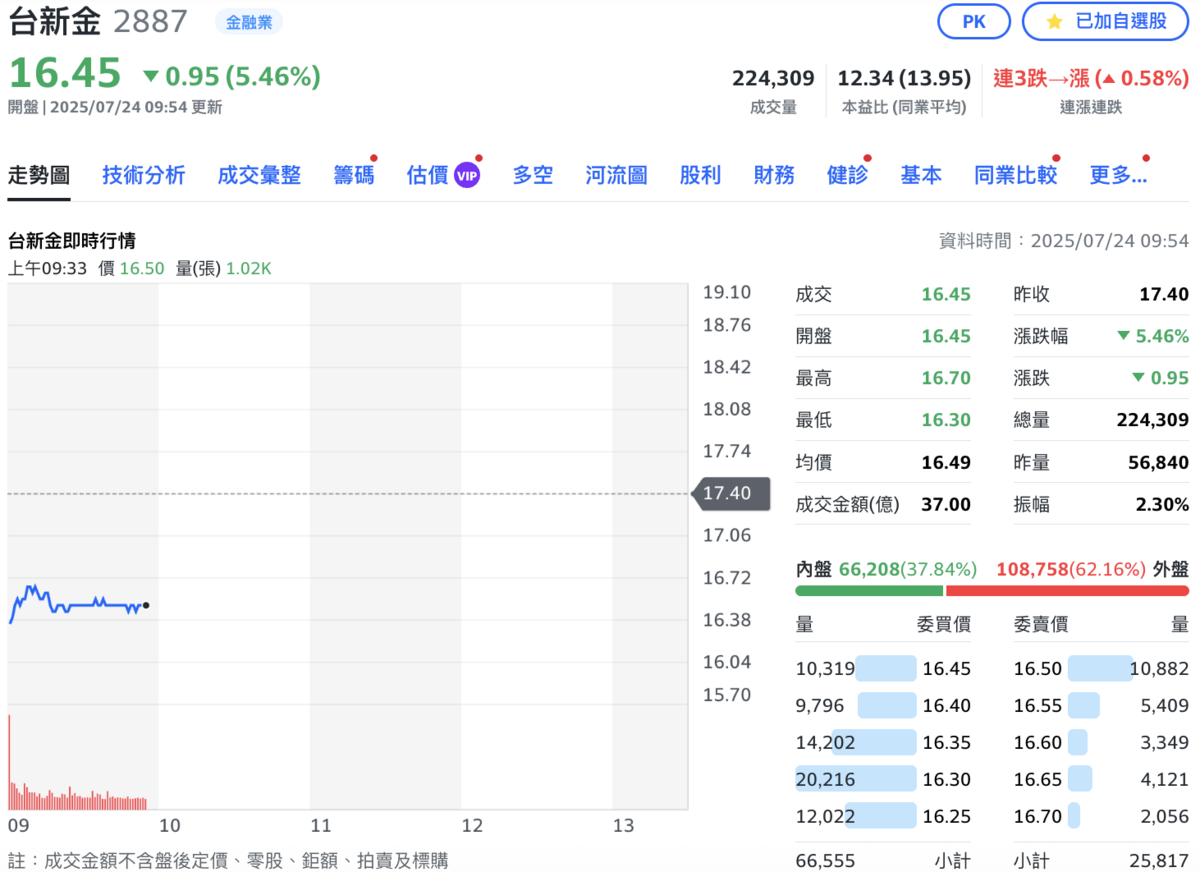Click the 已加自選股 watchlist button
The image size is (1200, 872).
(x=1105, y=21)
